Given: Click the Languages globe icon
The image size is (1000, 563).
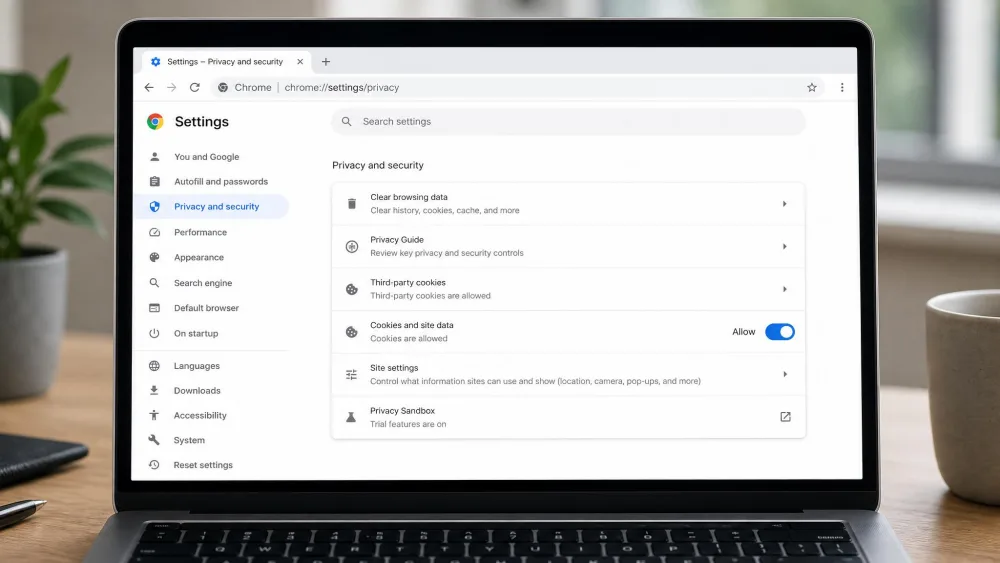Looking at the screenshot, I should [154, 366].
